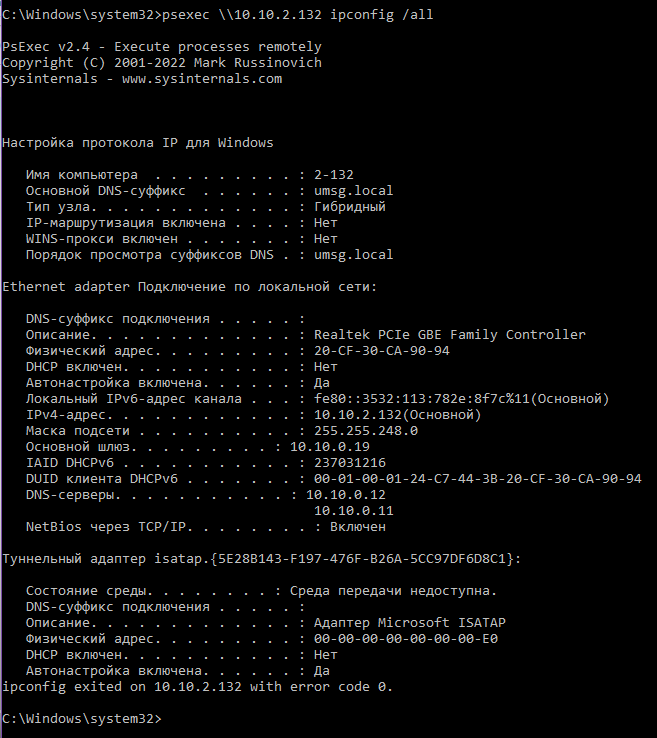Click the first DNS server 10.10.0.12
Viewport: 657px width, 738px height.
coord(345,494)
